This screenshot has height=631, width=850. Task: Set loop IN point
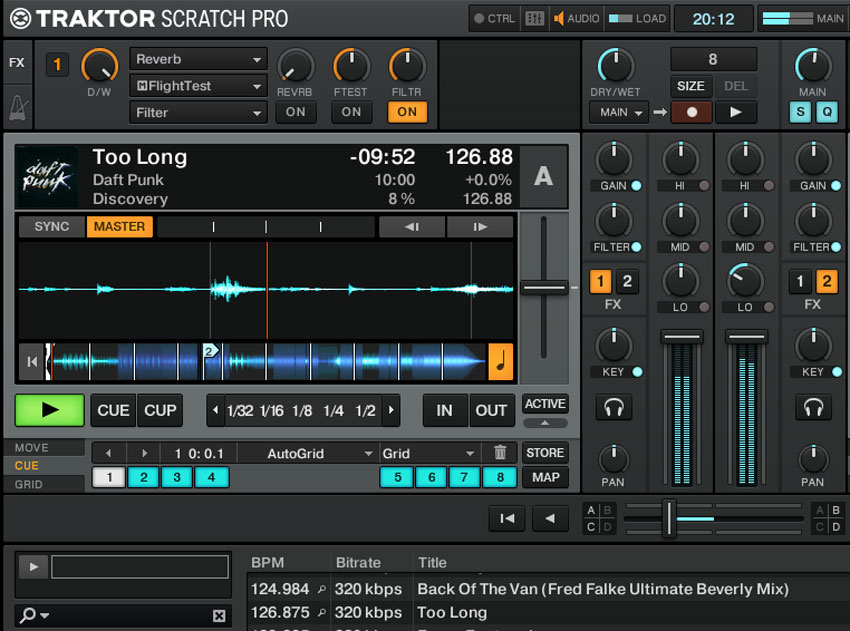pos(445,410)
